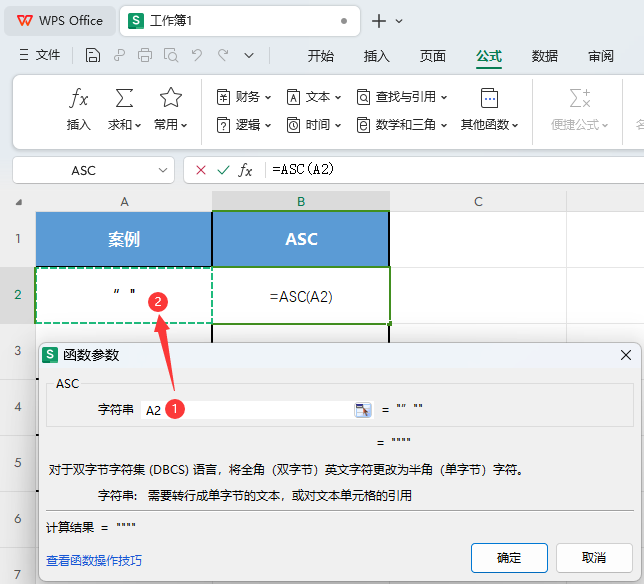644x584 pixels.
Task: Click the range selector icon beside 字符串
Action: [363, 410]
